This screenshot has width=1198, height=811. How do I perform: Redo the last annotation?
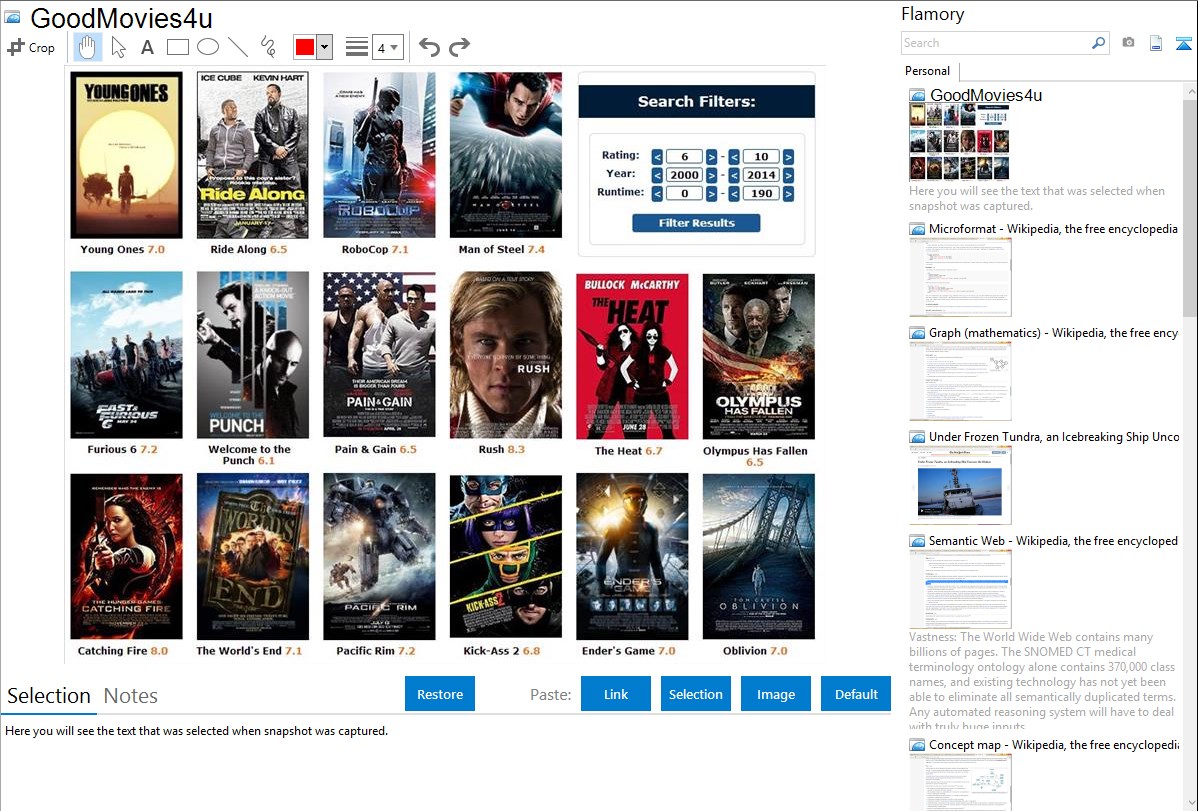pos(459,47)
